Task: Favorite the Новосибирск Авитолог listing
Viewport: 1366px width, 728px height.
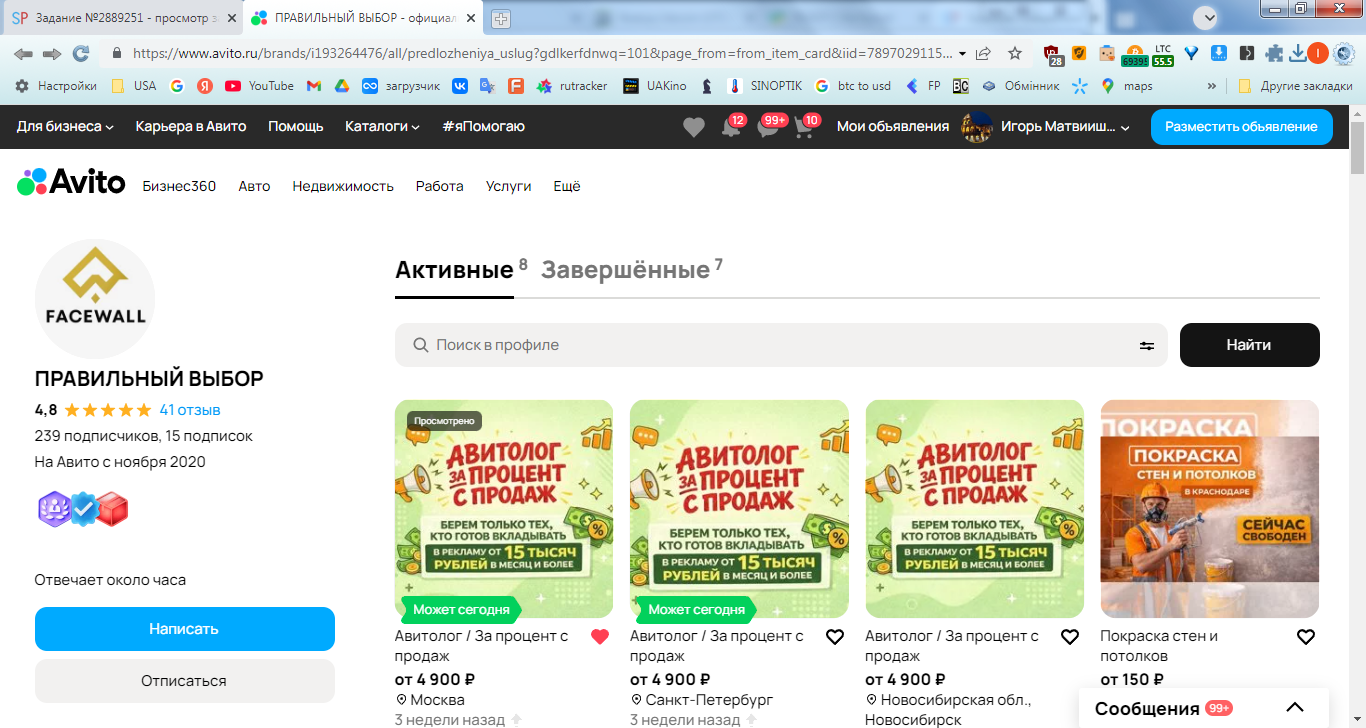Action: (x=1070, y=637)
